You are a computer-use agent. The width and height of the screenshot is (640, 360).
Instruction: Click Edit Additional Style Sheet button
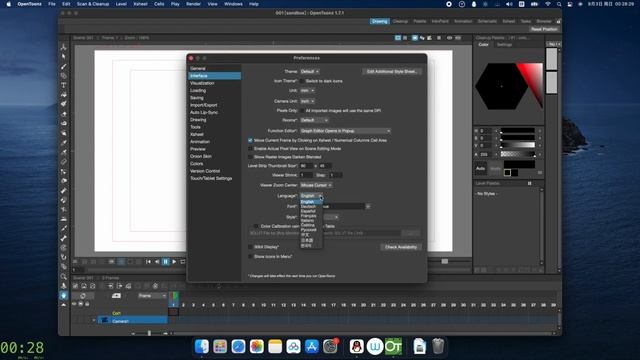click(x=392, y=71)
